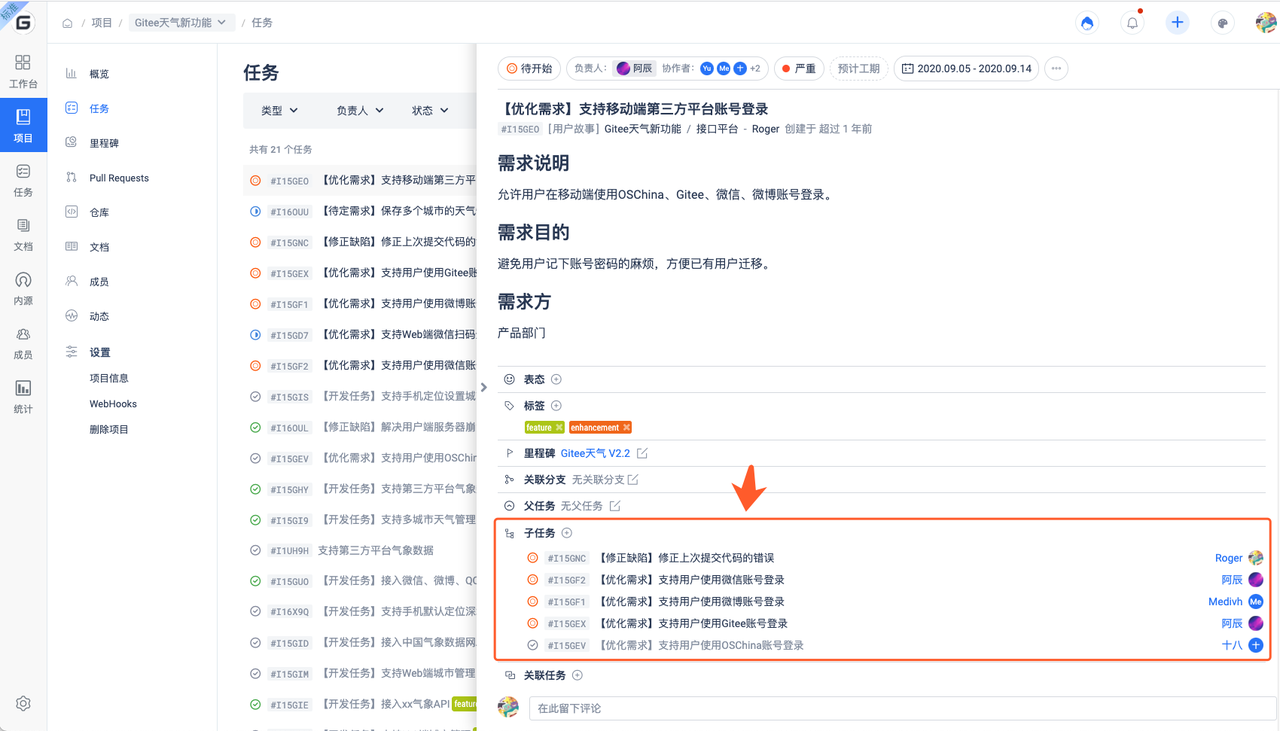
Task: Collapse the task detail panel arrow
Action: click(x=484, y=387)
